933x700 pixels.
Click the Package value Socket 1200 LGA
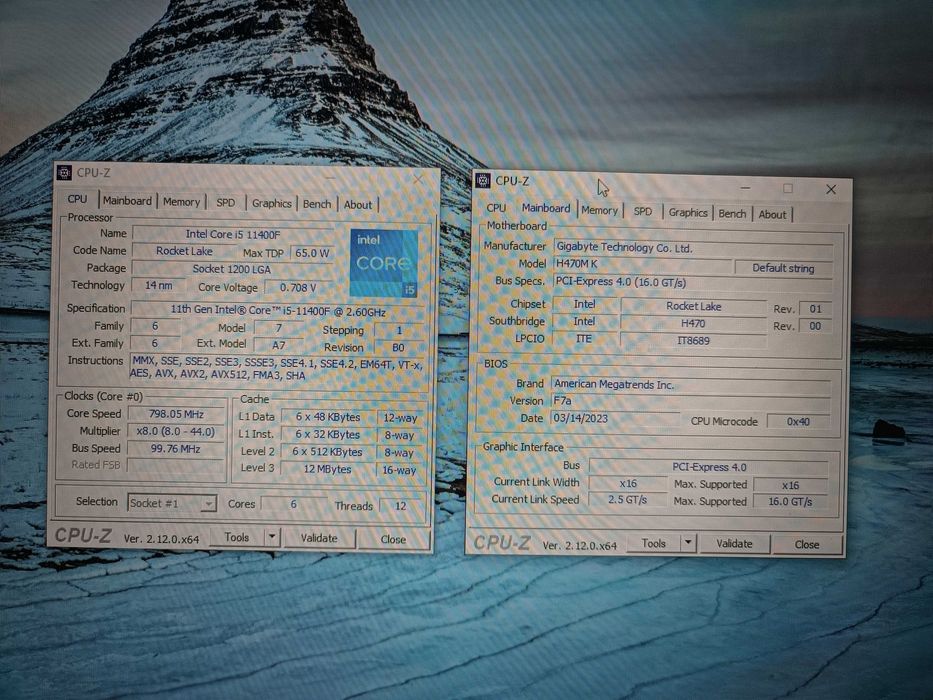point(232,269)
